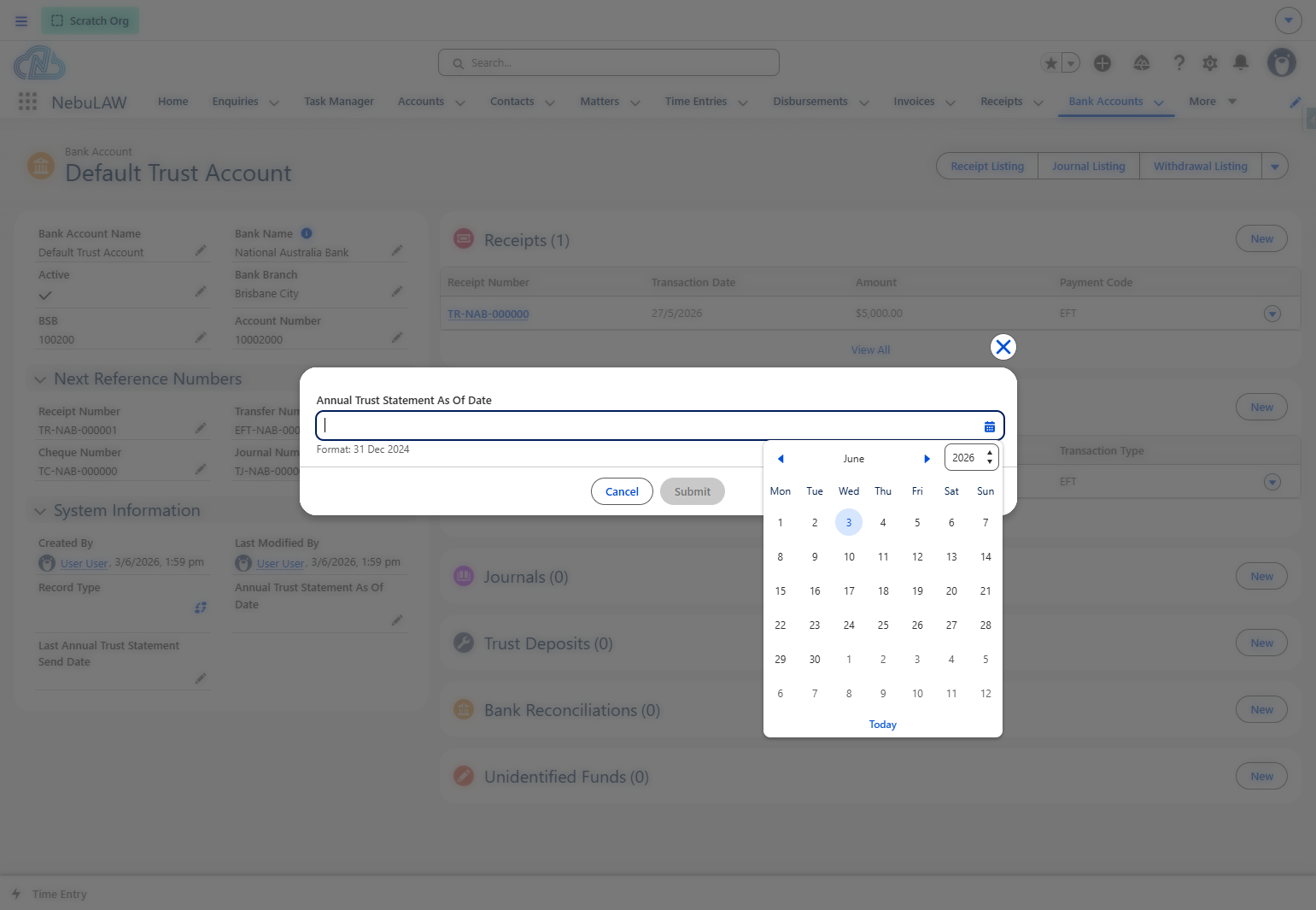Increase the calendar year stepper
1316x910 pixels.
point(990,453)
